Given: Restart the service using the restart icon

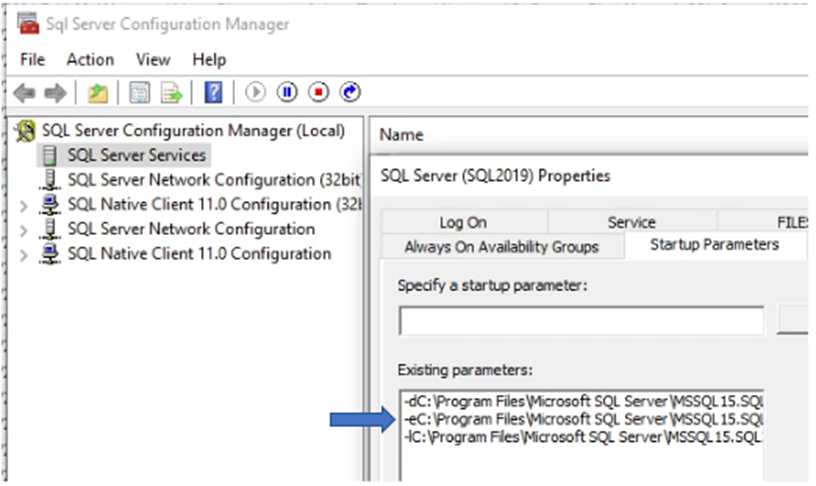Looking at the screenshot, I should (x=350, y=93).
